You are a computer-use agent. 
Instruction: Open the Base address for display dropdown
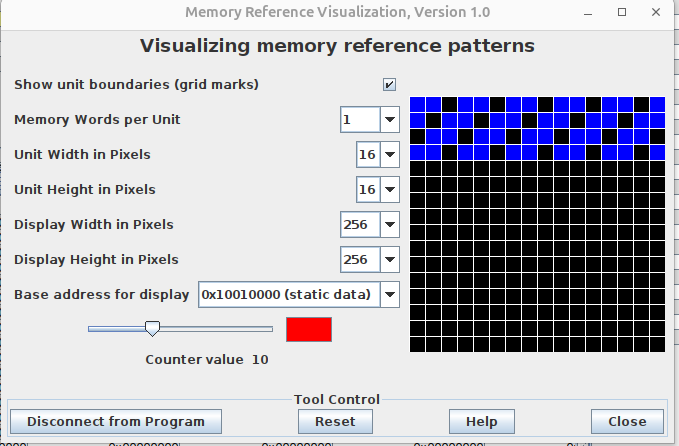click(389, 294)
